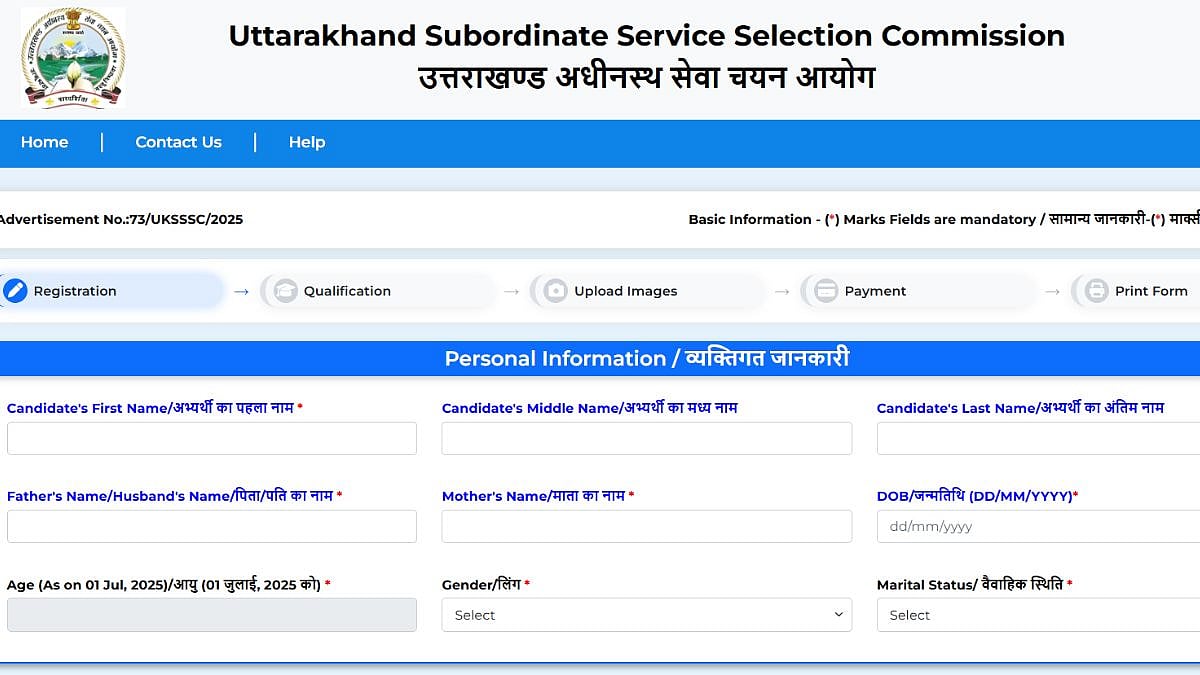Click the Registration step pencil icon

pyautogui.click(x=15, y=291)
